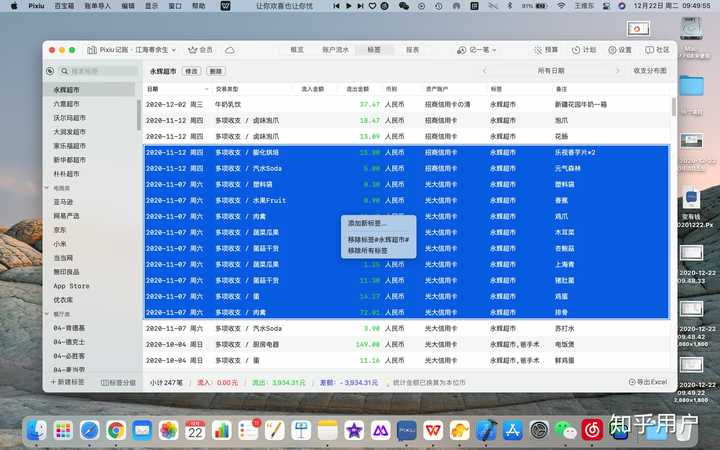Open Numbers app in the dock
720x450 pixels.
(222, 430)
